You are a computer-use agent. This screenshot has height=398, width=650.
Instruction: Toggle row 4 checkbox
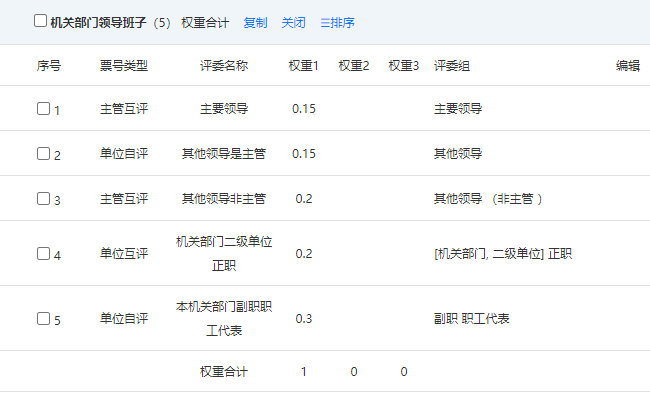[x=44, y=253]
